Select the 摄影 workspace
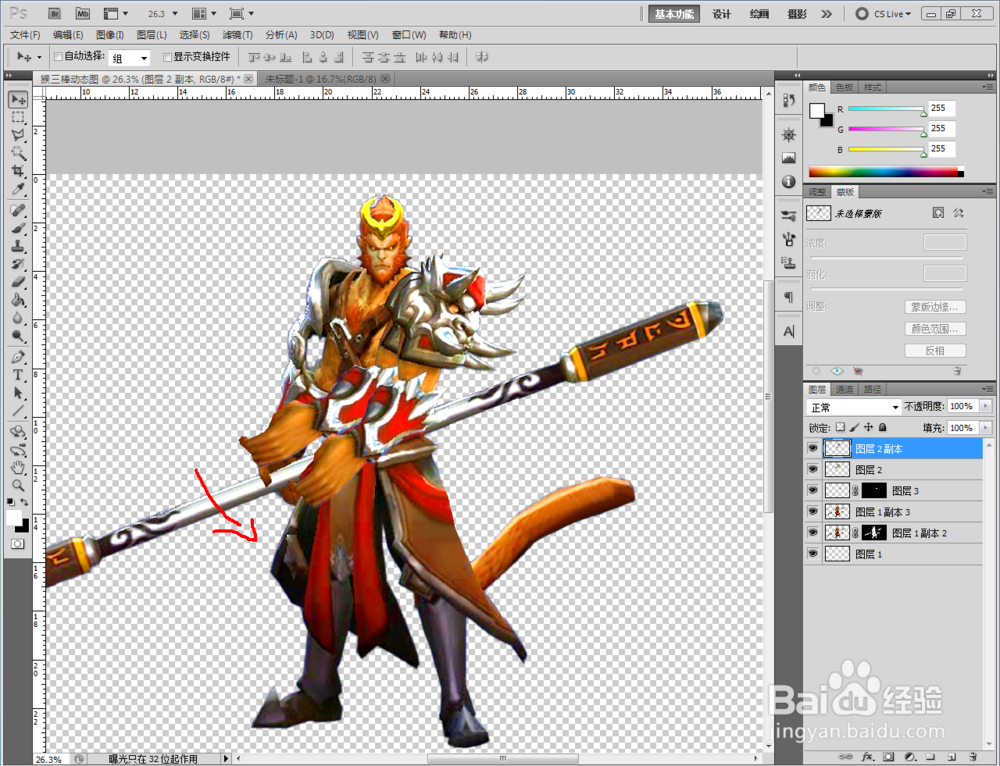The width and height of the screenshot is (1000, 766). click(x=797, y=14)
